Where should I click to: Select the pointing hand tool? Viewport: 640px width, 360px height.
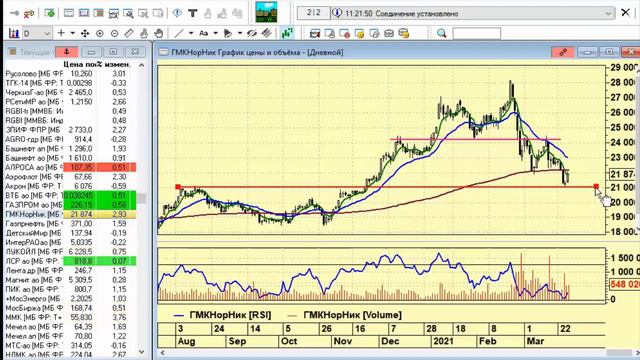coord(144,33)
